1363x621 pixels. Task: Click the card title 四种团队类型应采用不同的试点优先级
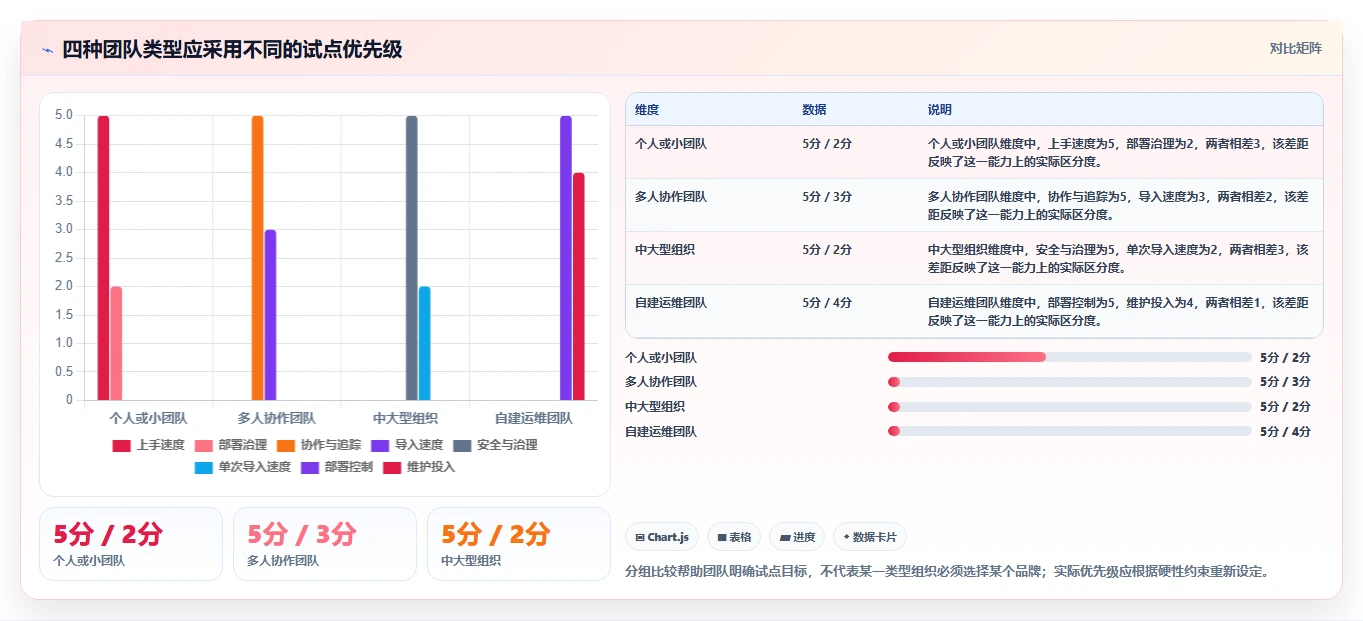coord(232,49)
